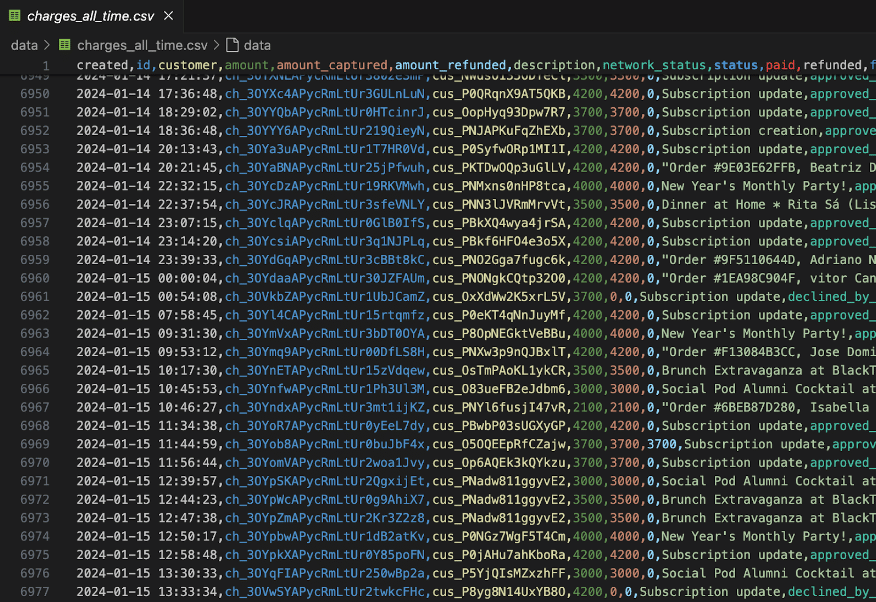Click the CSV file icon in the tab

(x=15, y=16)
